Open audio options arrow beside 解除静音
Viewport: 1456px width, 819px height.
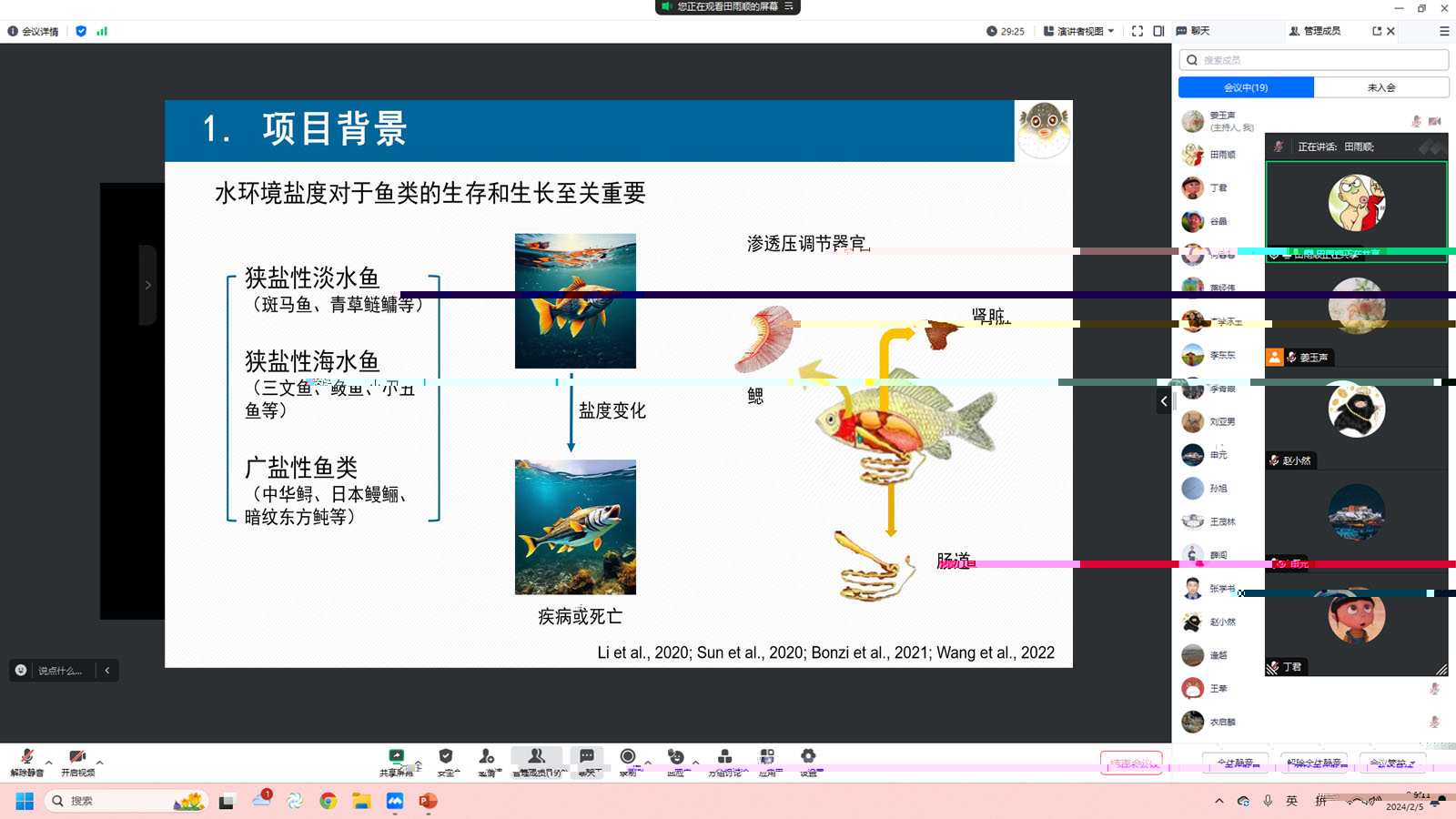[49, 762]
